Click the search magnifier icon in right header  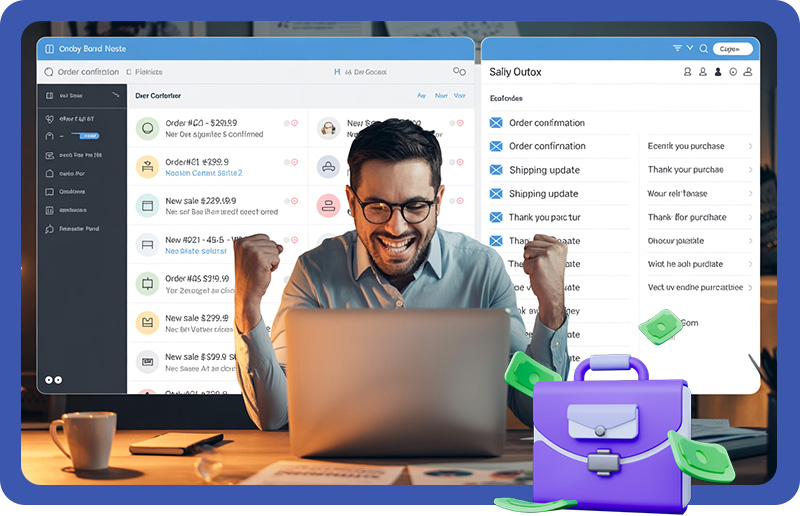coord(704,48)
